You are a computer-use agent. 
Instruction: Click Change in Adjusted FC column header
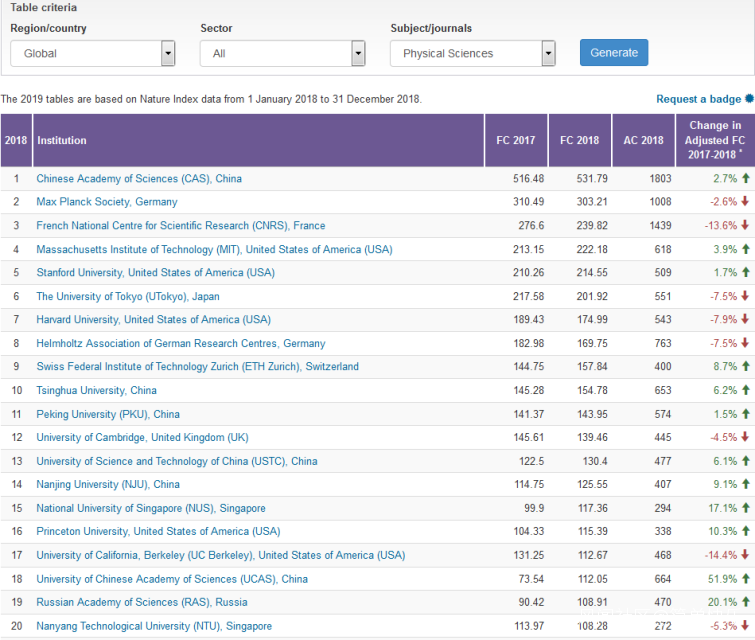pyautogui.click(x=715, y=141)
